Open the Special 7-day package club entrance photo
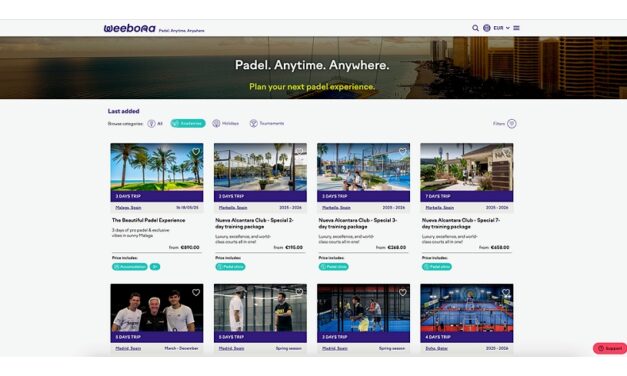 point(467,167)
